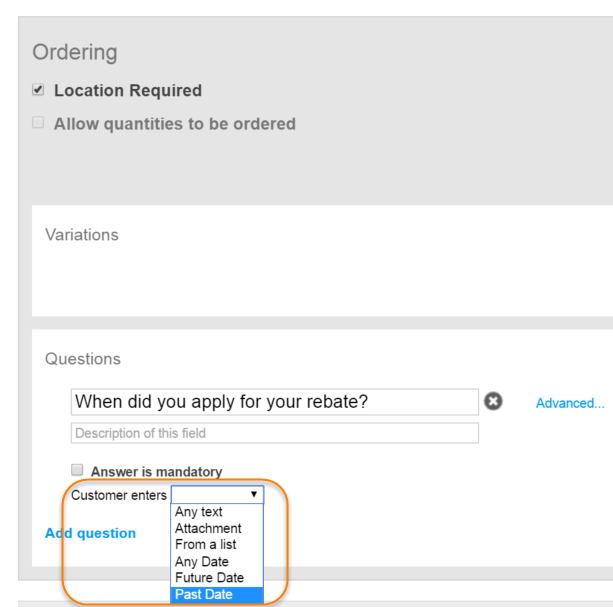Select the Any Date option
This screenshot has height=607, width=613.
pos(201,561)
